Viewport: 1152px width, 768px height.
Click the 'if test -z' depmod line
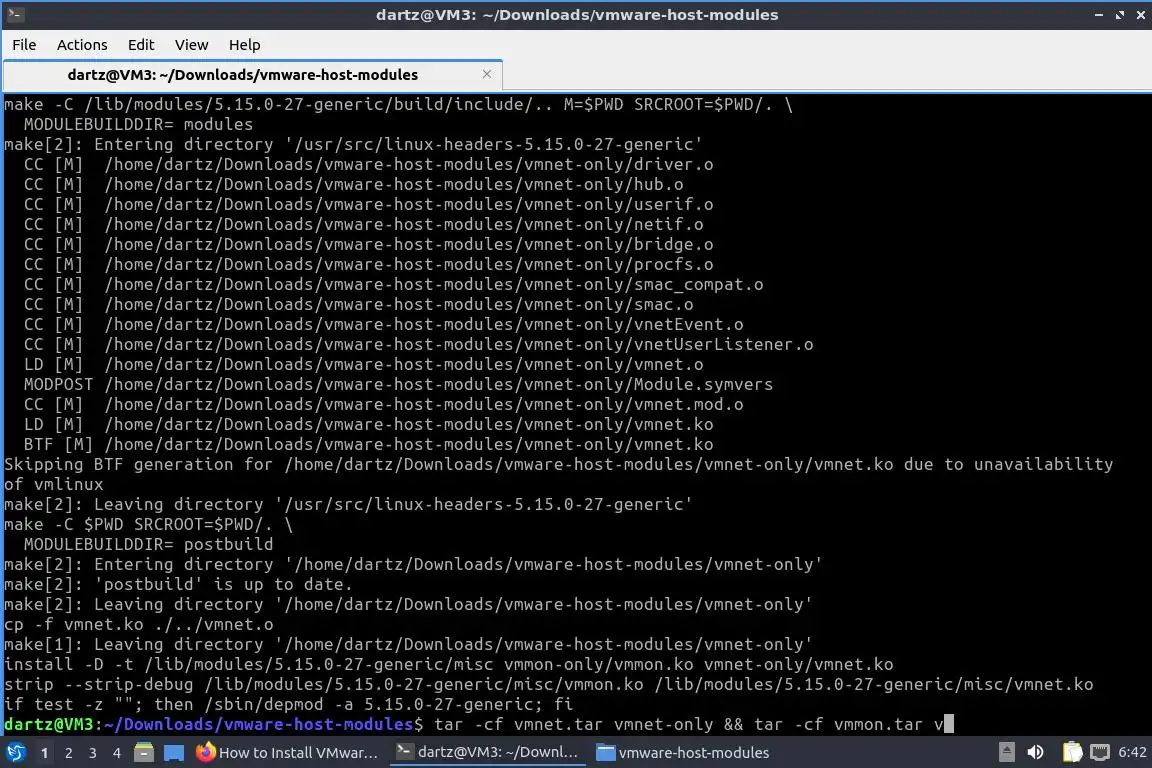[x=289, y=704]
